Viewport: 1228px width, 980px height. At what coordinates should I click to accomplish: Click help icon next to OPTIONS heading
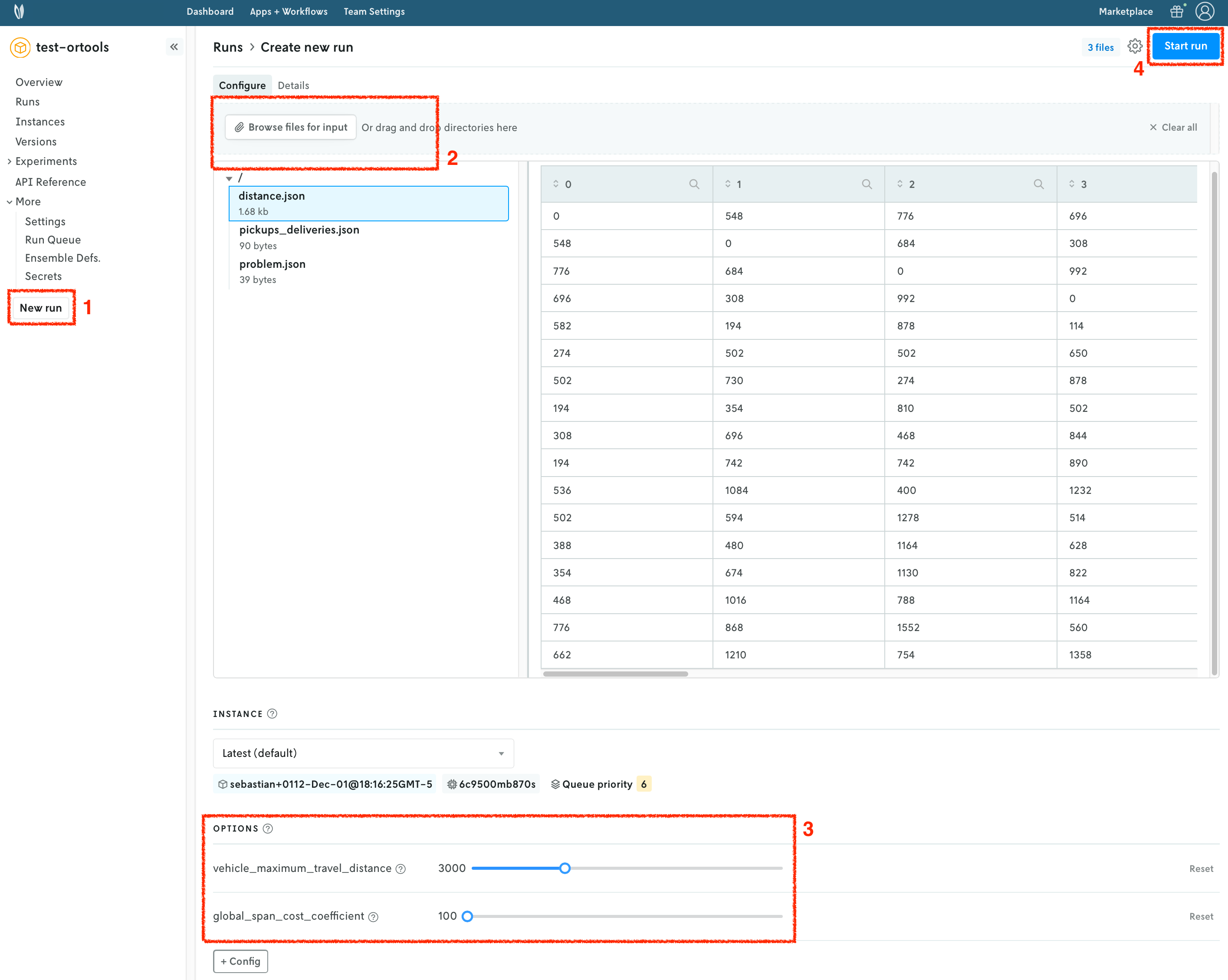click(x=268, y=829)
